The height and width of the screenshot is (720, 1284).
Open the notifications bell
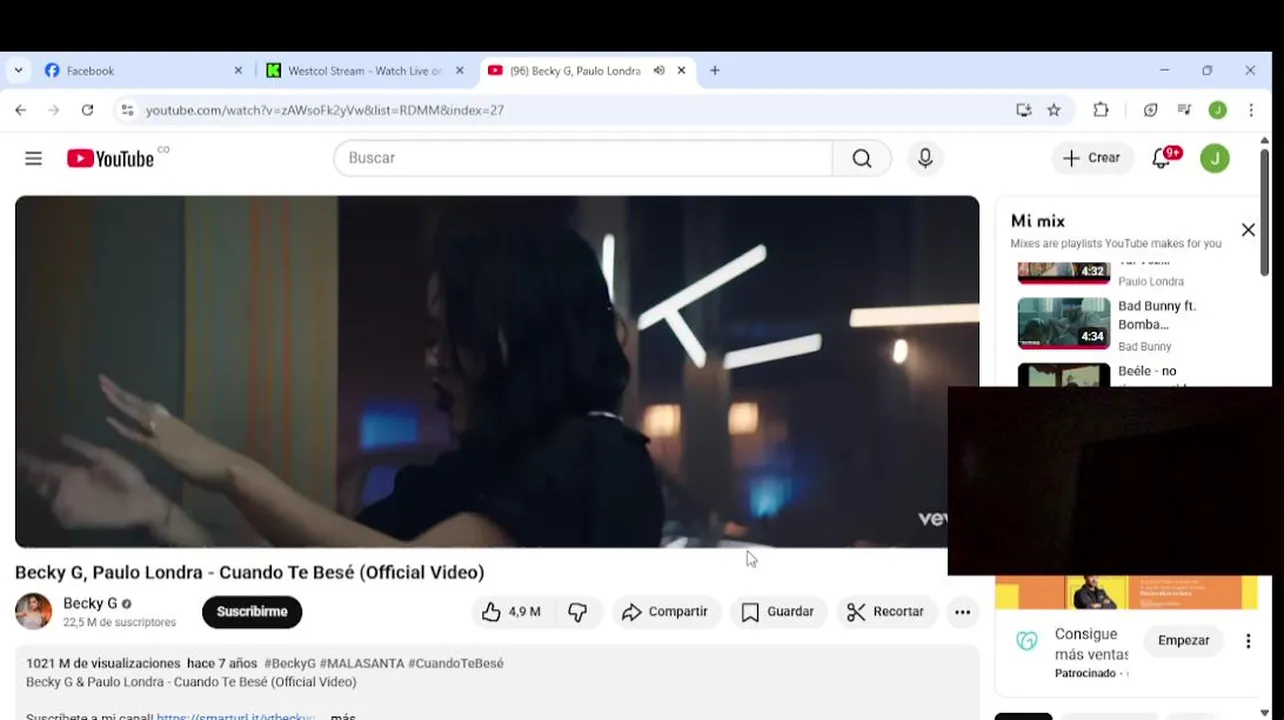click(1163, 158)
